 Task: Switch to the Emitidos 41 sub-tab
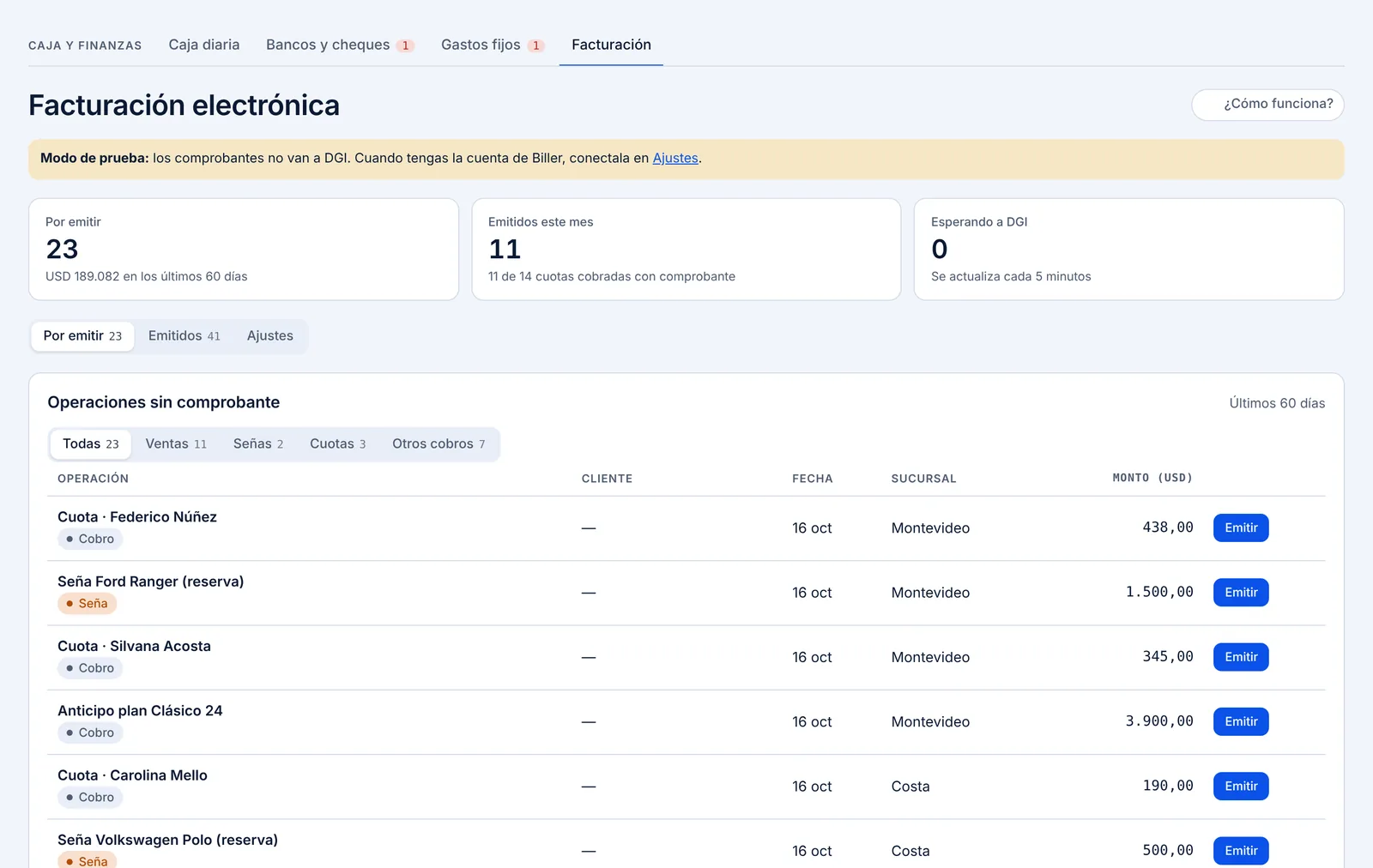184,335
